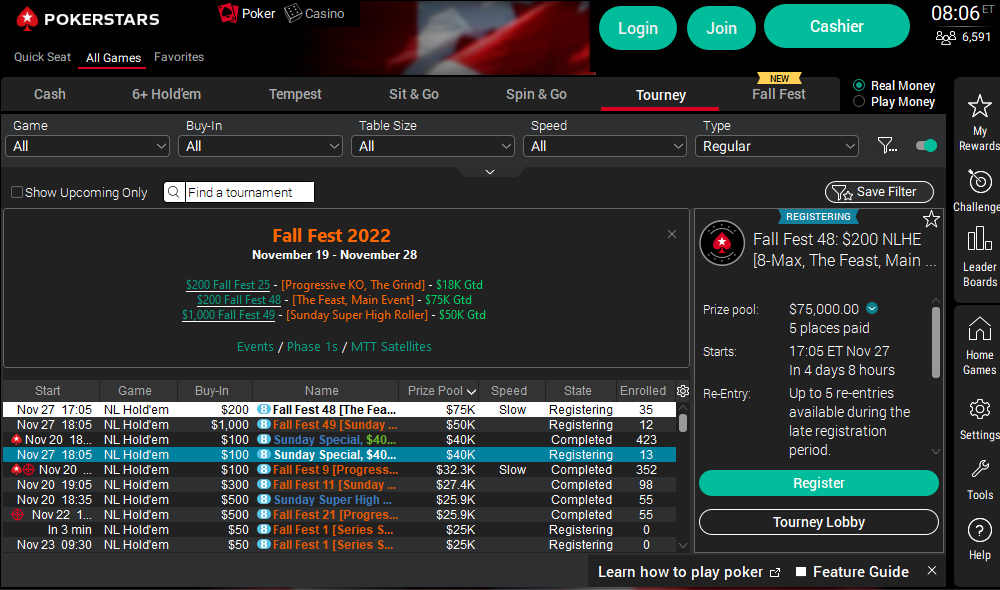This screenshot has width=1000, height=590.
Task: Click the tournament list scrollbar thumb
Action: (x=682, y=422)
